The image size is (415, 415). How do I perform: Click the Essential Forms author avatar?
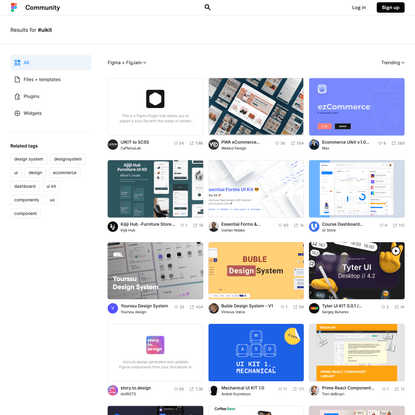(214, 227)
